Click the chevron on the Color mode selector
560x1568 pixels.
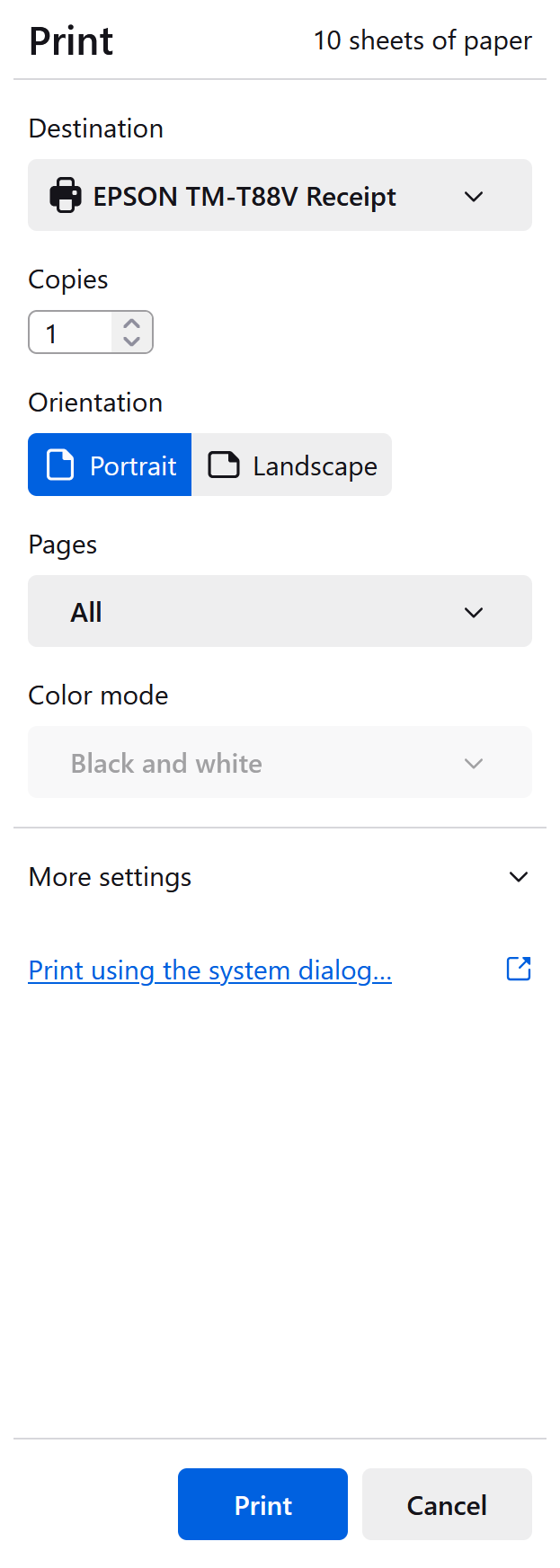coord(474,763)
